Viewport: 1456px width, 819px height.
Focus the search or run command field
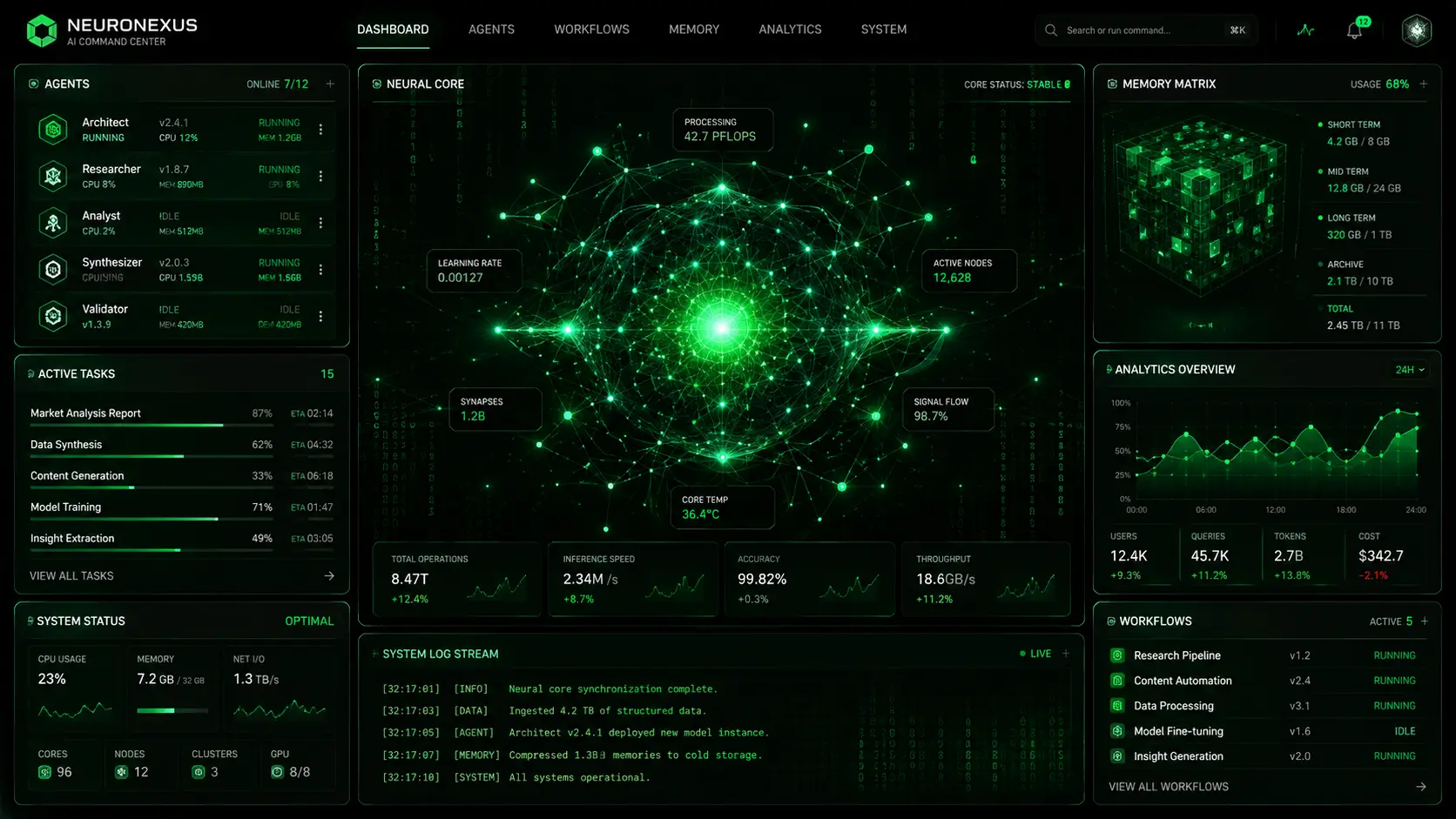1146,30
